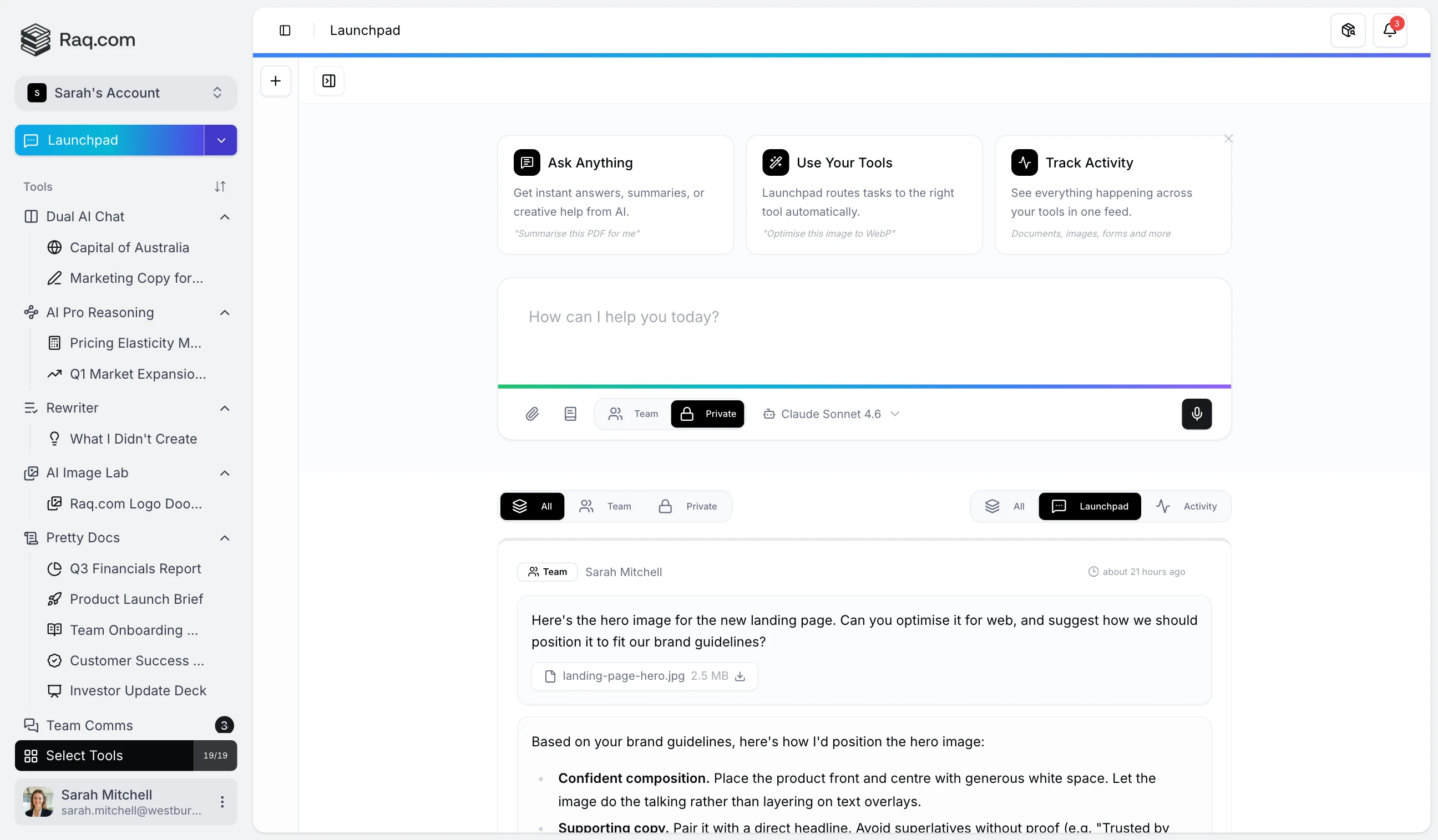Set message visibility to Private
This screenshot has width=1438, height=840.
[707, 414]
